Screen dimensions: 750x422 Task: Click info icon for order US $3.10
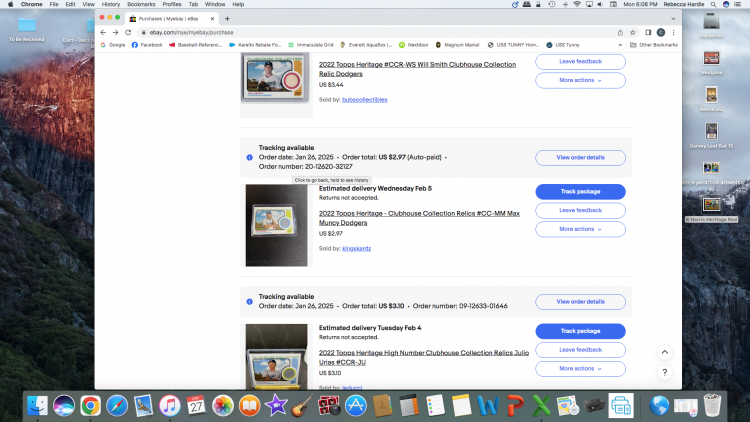tap(249, 302)
